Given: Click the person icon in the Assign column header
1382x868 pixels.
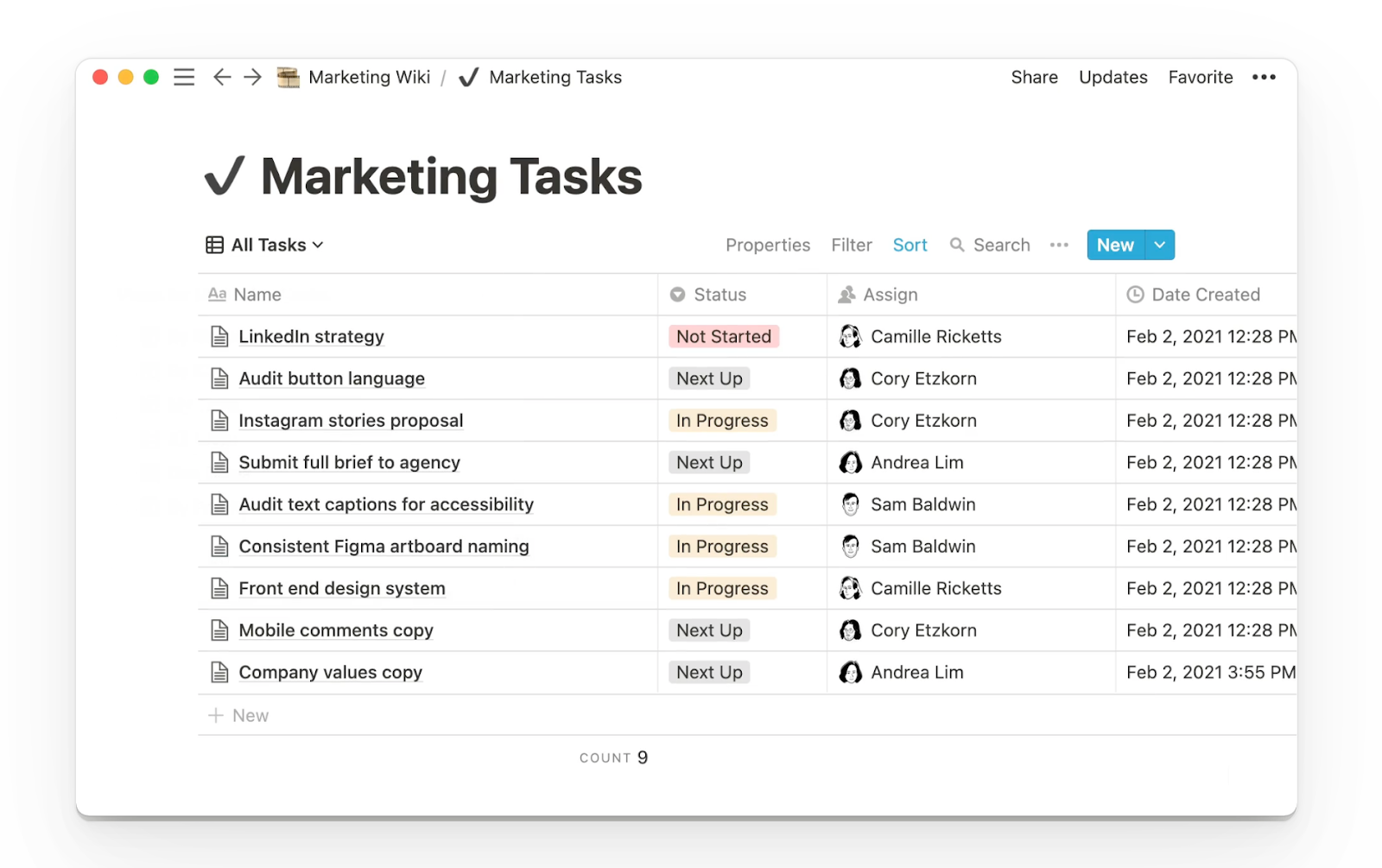Looking at the screenshot, I should [849, 295].
